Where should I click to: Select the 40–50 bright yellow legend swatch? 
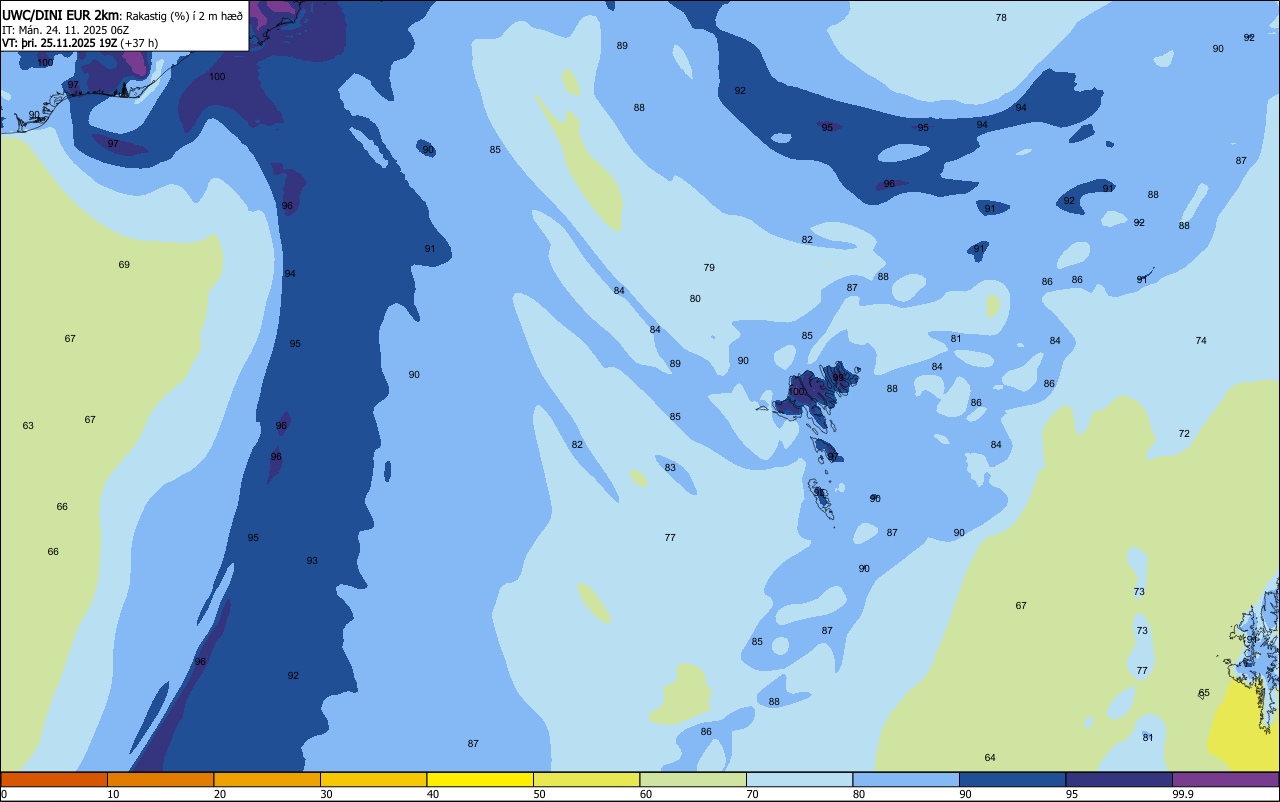[480, 779]
